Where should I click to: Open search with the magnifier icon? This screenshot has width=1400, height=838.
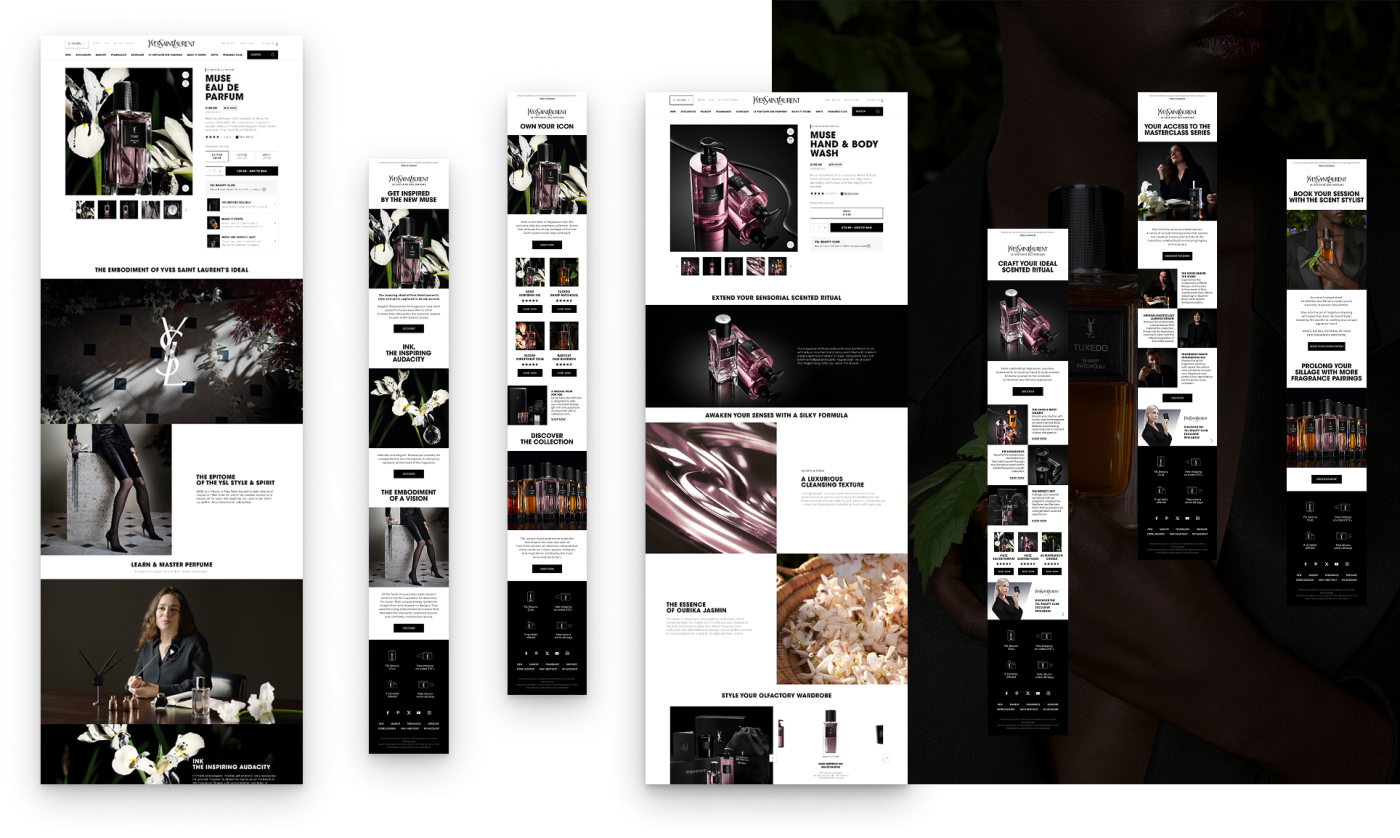point(273,55)
